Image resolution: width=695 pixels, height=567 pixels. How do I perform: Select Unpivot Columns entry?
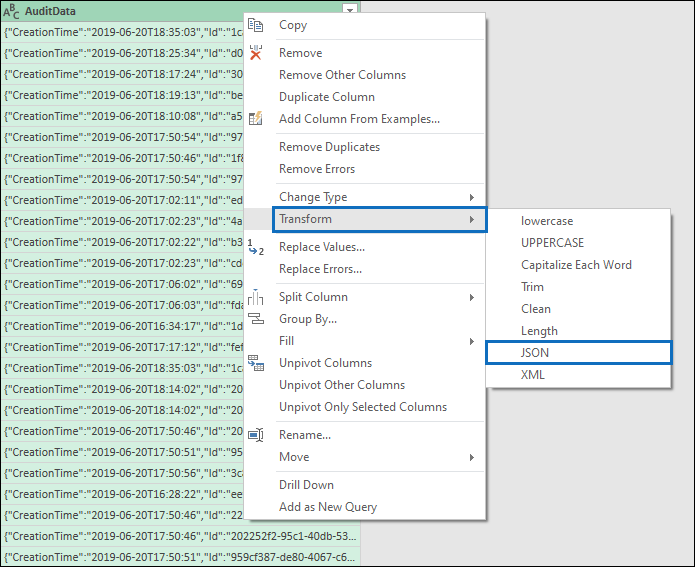(364, 363)
